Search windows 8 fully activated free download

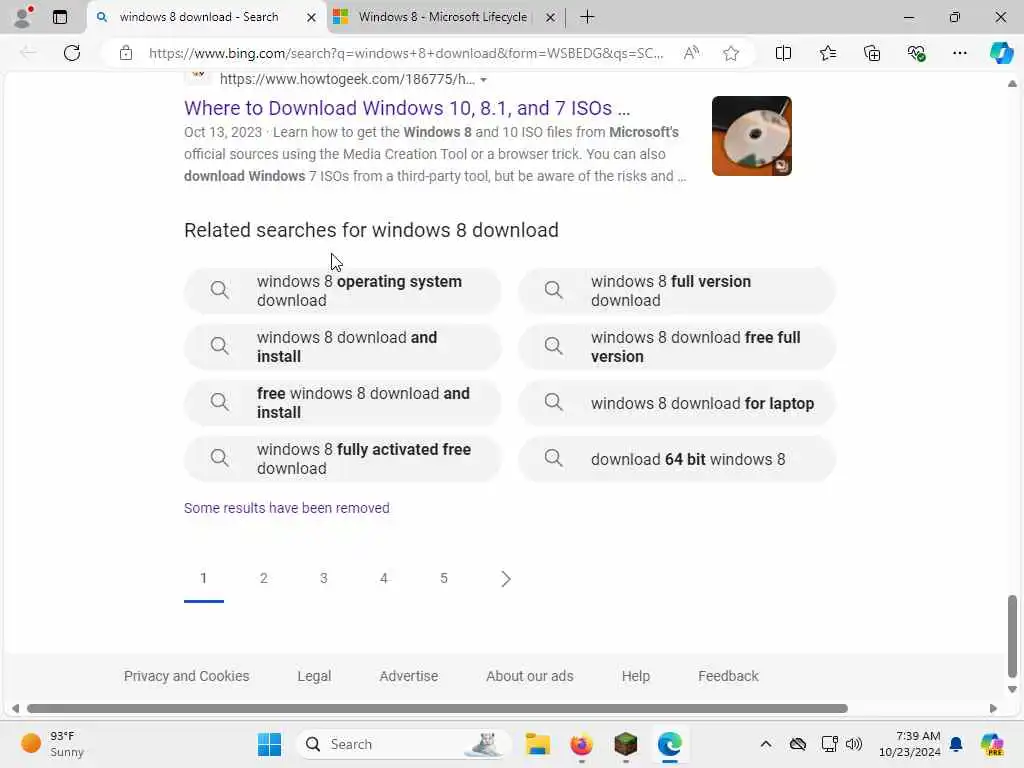343,459
